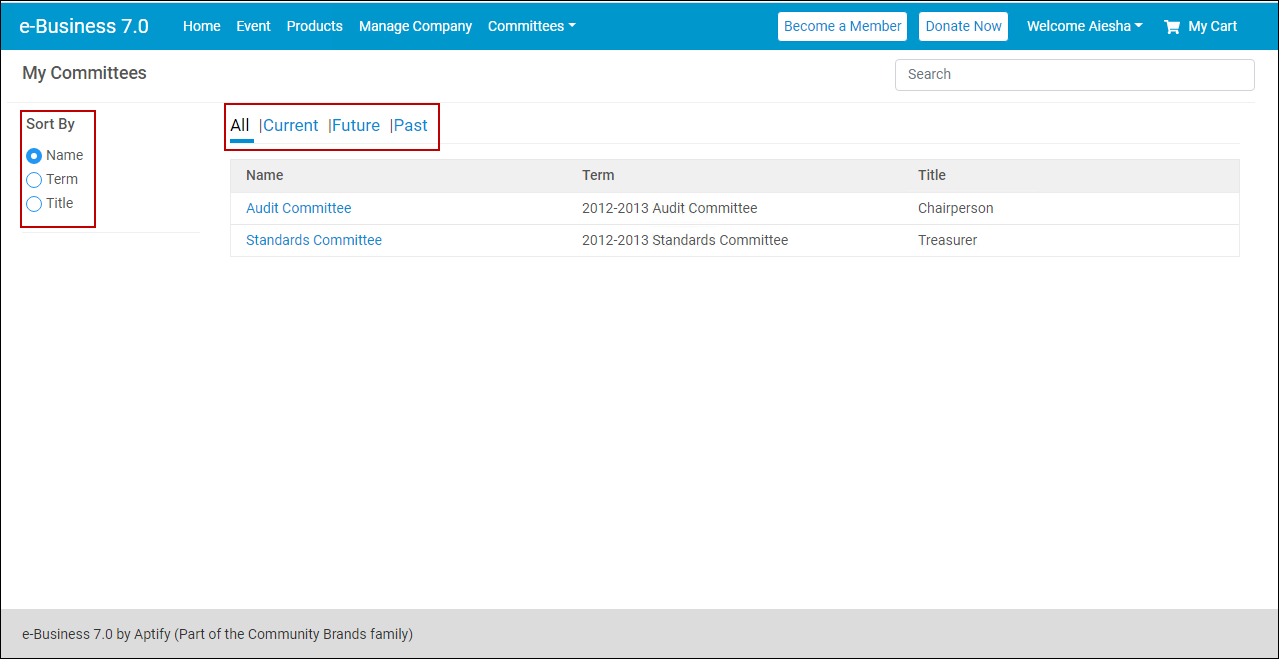Screen dimensions: 1279x659
Task: Click the e-Business 7.0 brand link
Action: pos(84,26)
